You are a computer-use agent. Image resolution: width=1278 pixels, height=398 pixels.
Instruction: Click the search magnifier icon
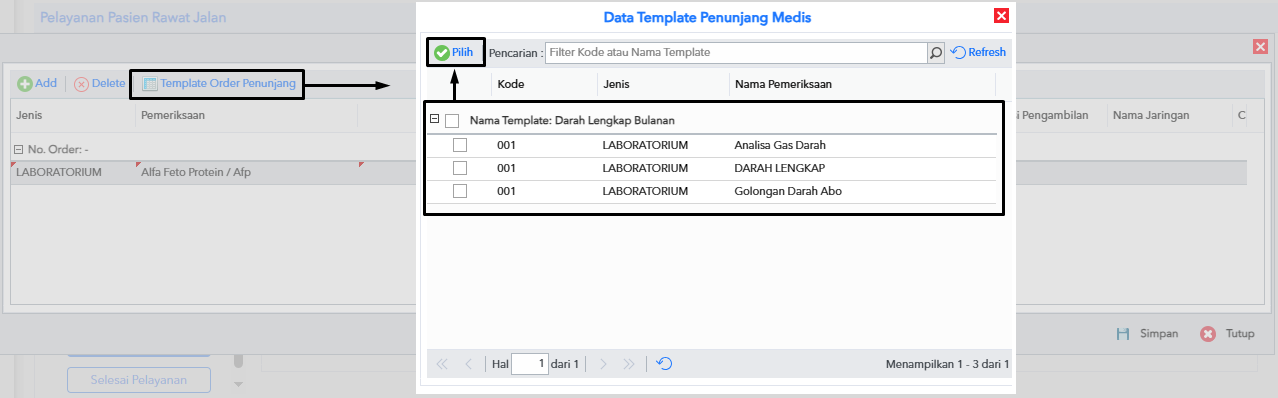click(936, 52)
